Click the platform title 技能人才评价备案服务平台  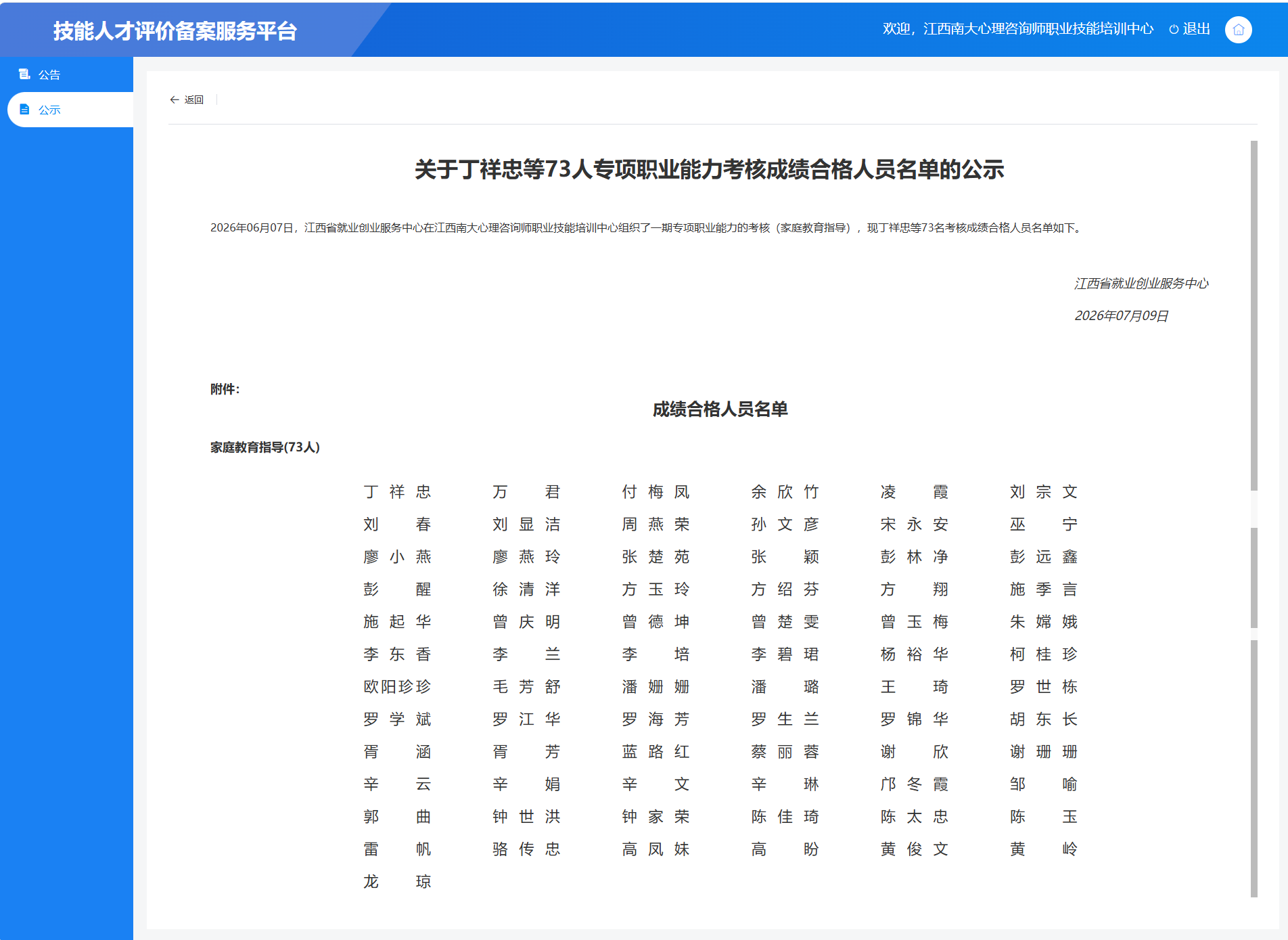[x=175, y=31]
